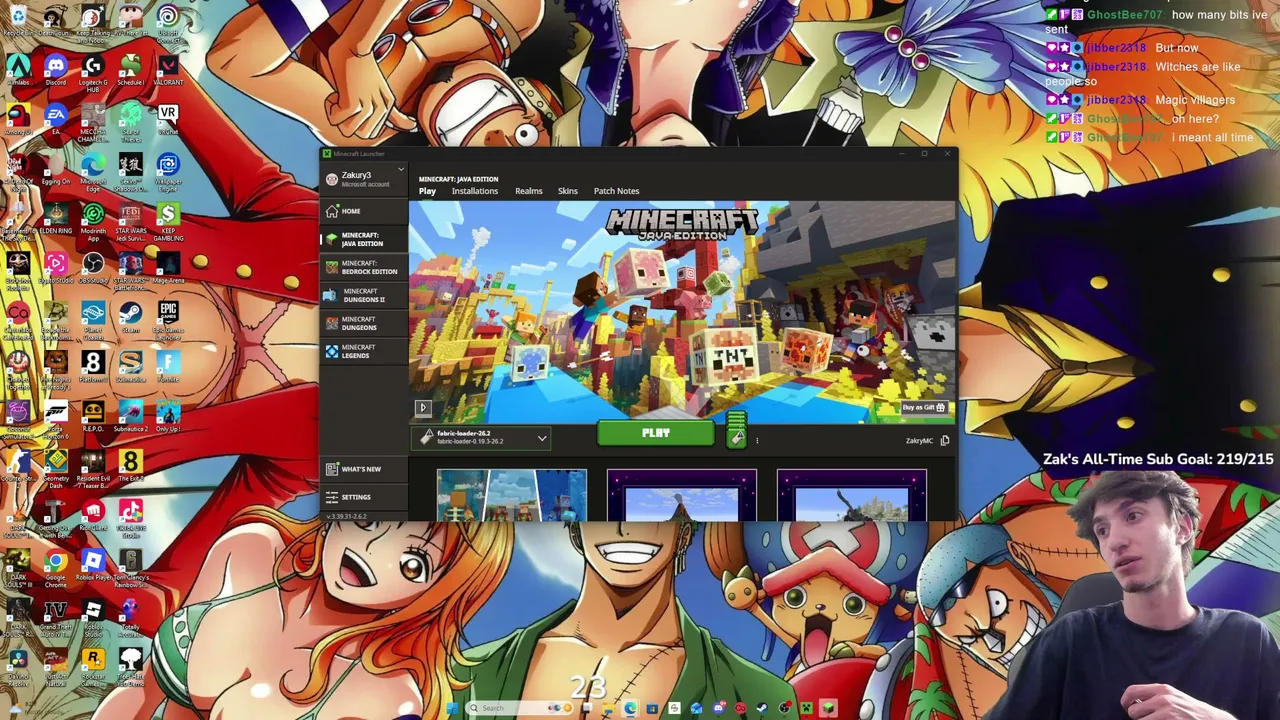The height and width of the screenshot is (720, 1280).
Task: Select the DaVinci Resolve desktop icon
Action: [x=18, y=665]
